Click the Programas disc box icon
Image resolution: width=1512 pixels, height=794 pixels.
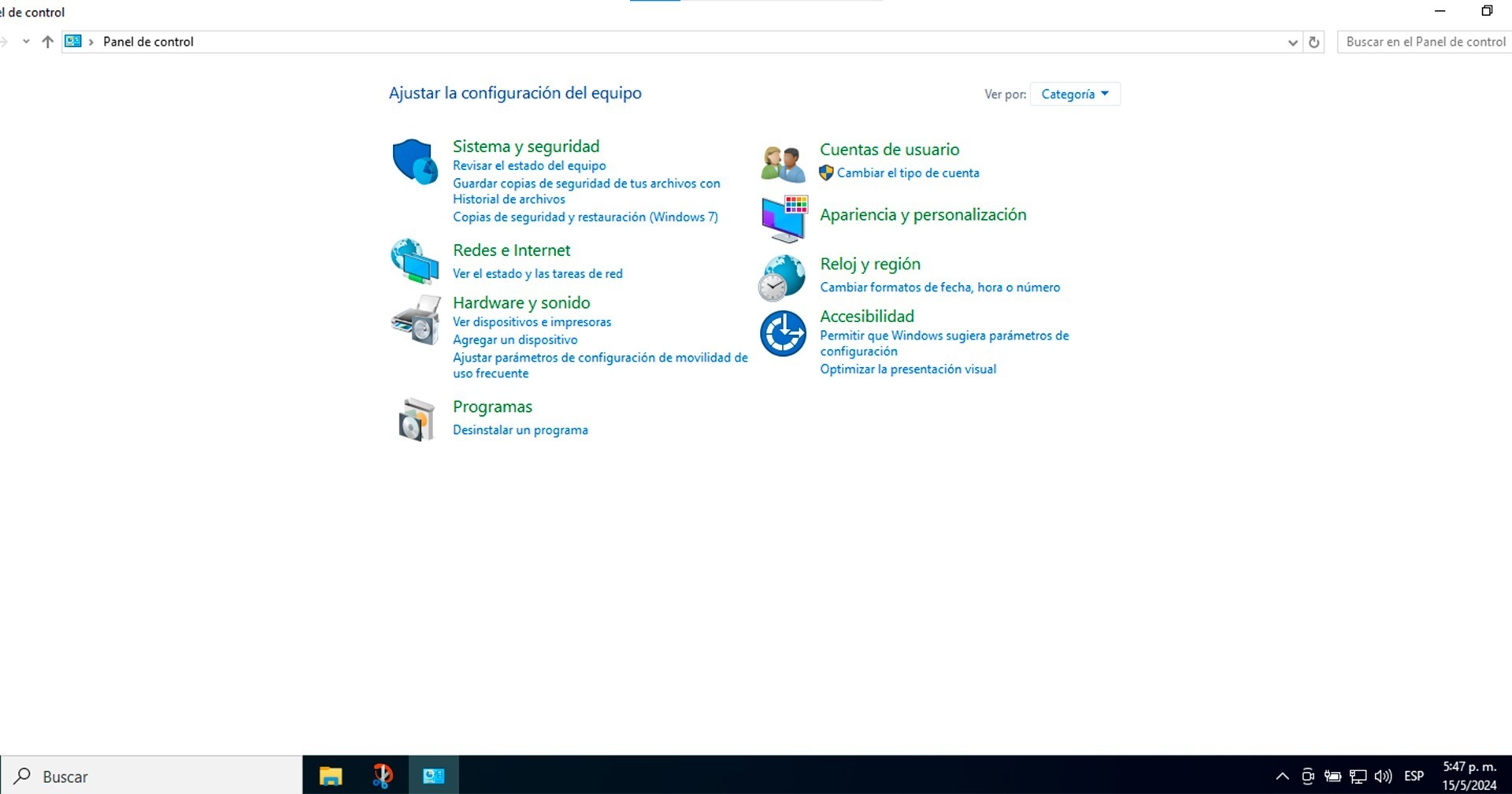pos(416,419)
